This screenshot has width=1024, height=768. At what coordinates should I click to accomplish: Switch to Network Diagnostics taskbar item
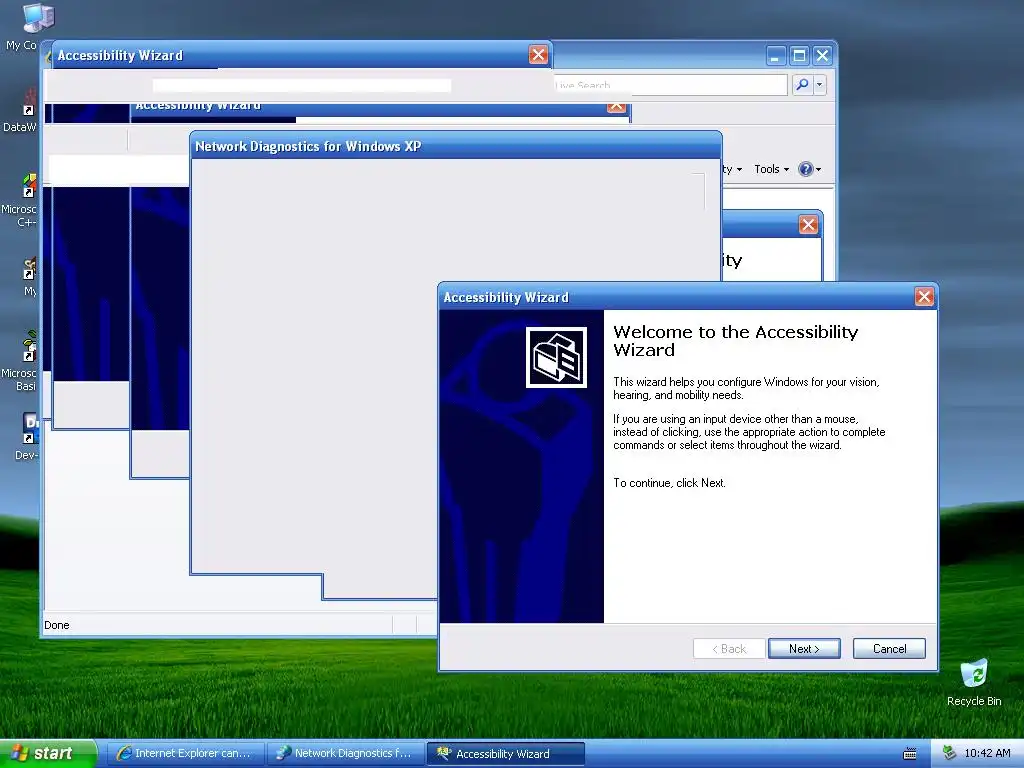[x=345, y=753]
